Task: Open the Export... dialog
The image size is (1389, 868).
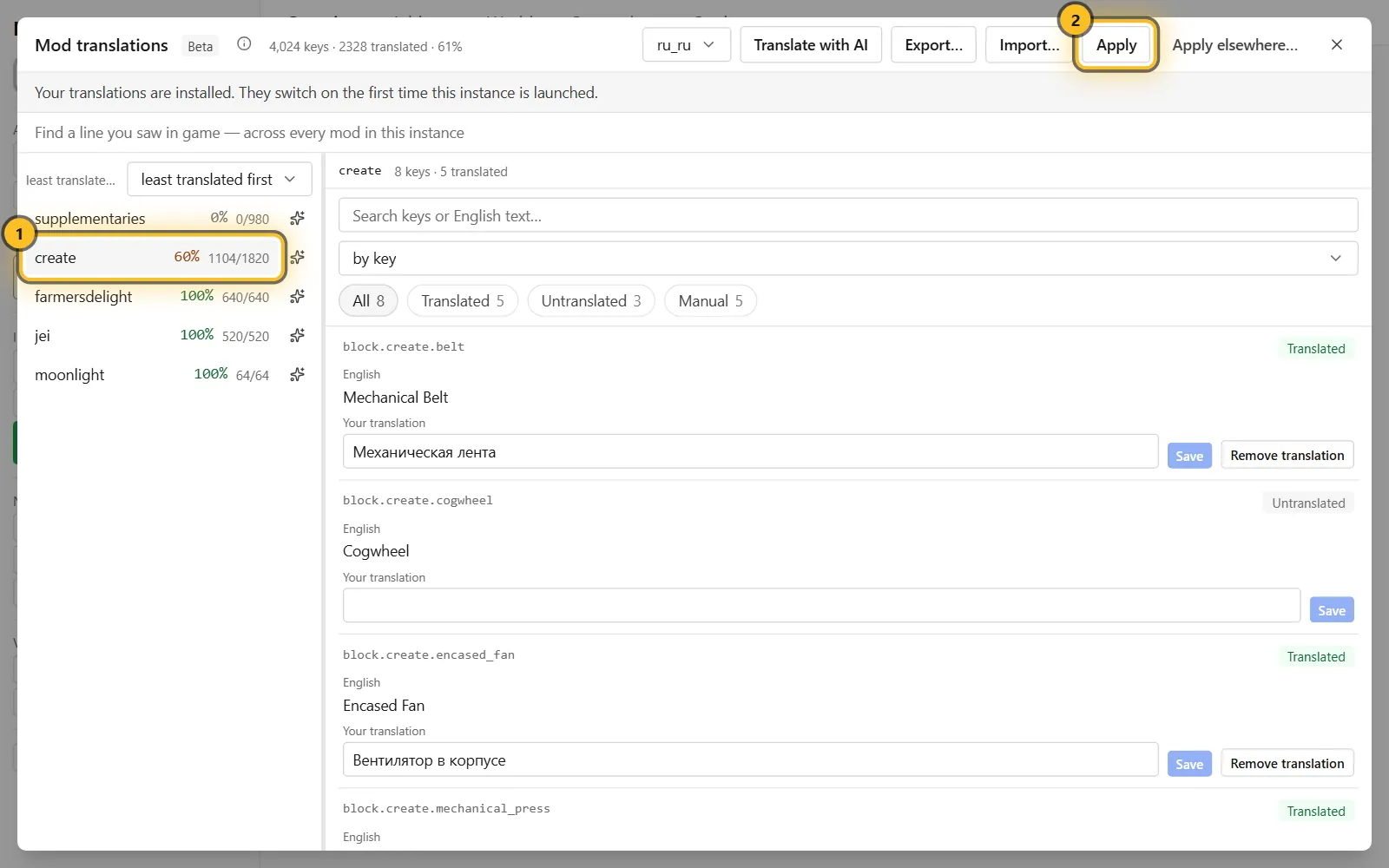Action: tap(933, 45)
